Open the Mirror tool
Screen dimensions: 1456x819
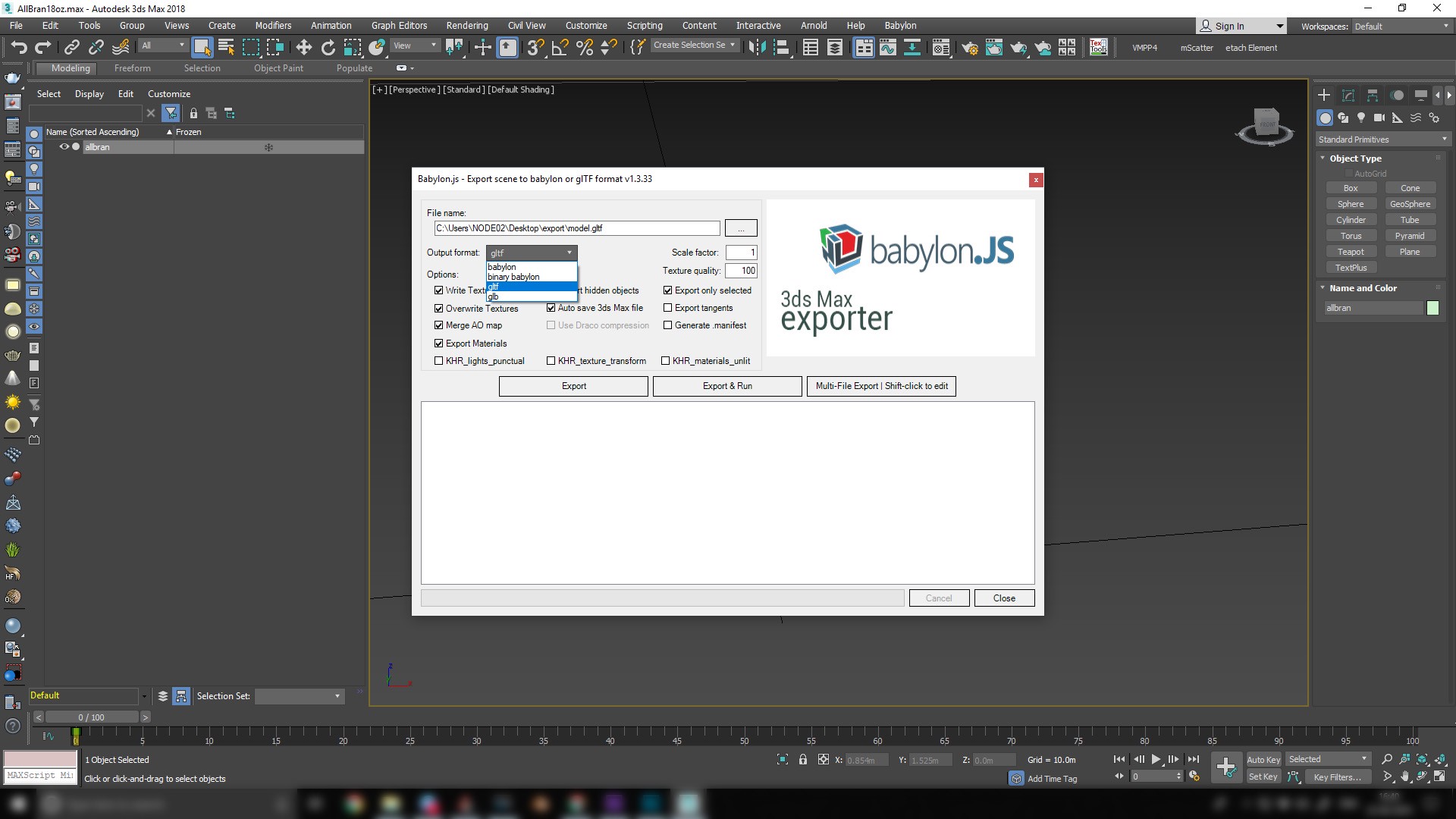(x=757, y=48)
